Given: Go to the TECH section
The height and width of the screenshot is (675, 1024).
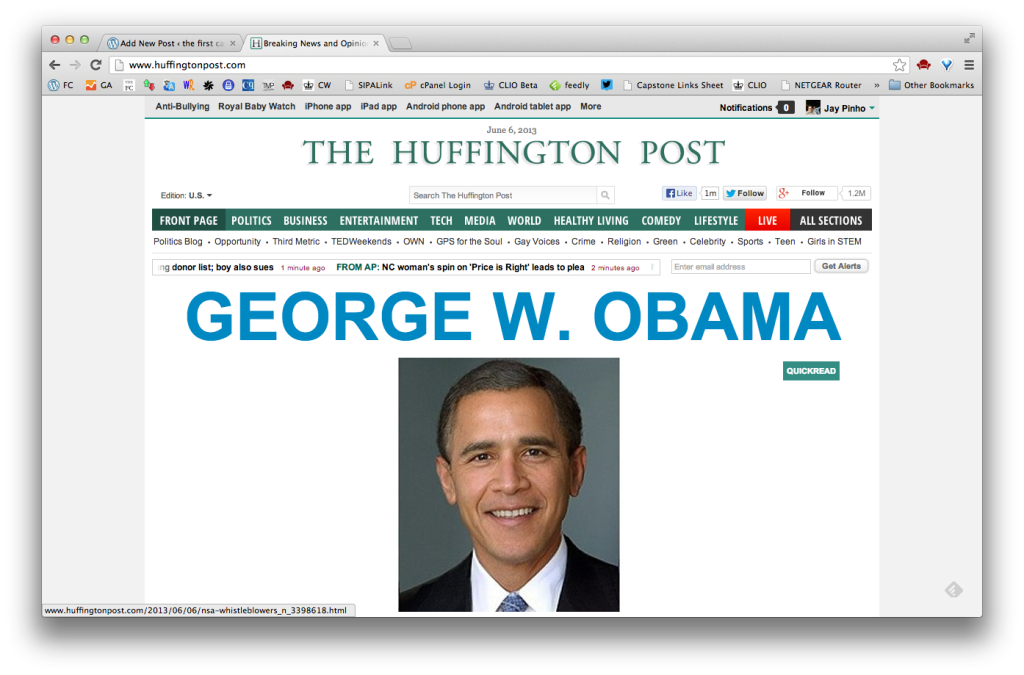Looking at the screenshot, I should click(x=441, y=221).
